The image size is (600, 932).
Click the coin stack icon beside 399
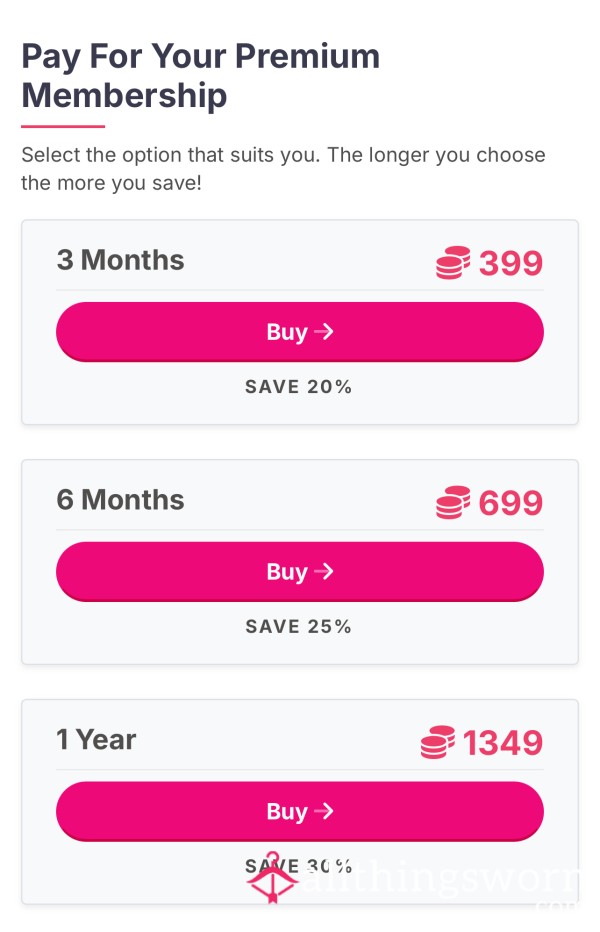(x=453, y=263)
